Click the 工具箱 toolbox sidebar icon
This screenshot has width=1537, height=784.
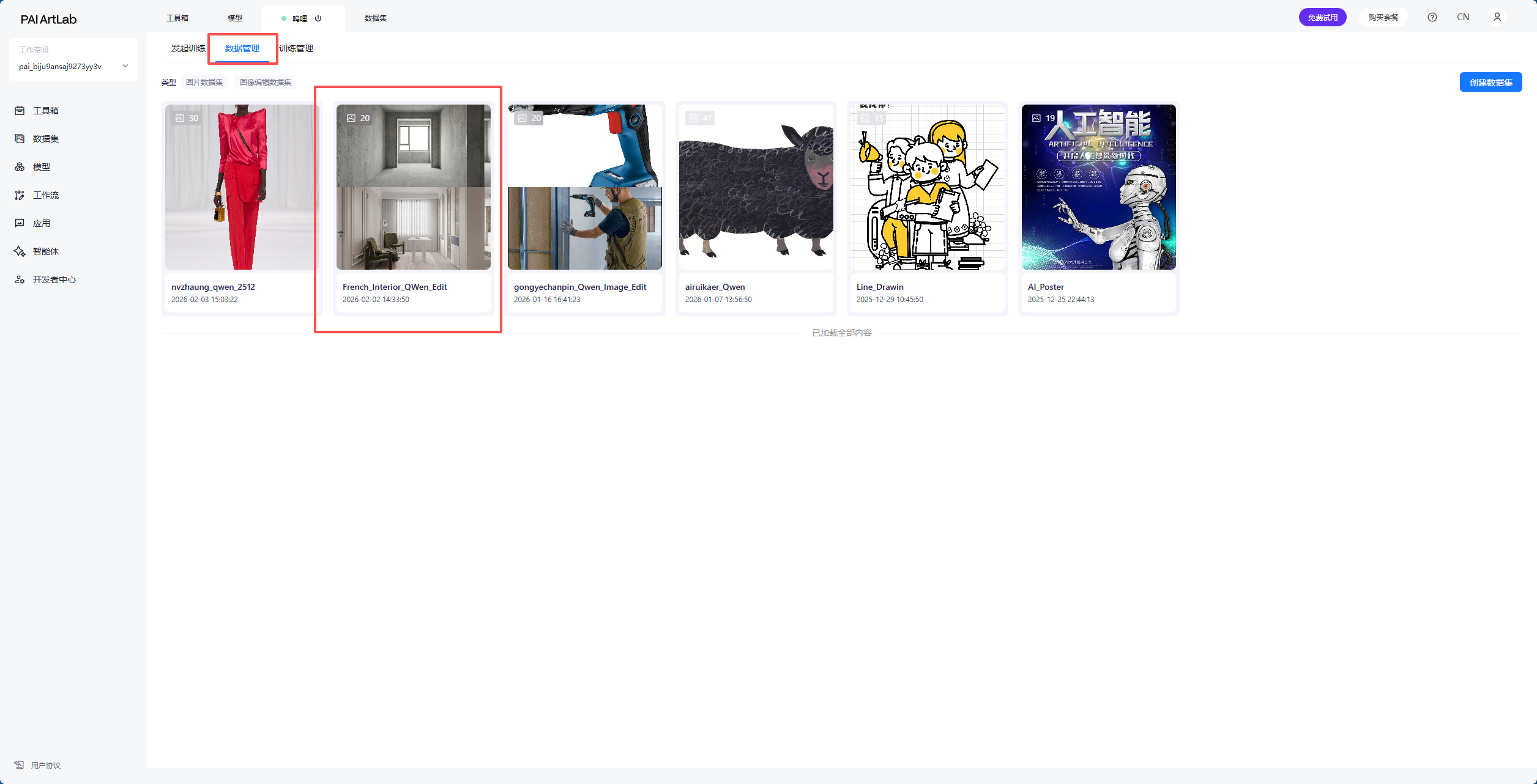(x=20, y=111)
